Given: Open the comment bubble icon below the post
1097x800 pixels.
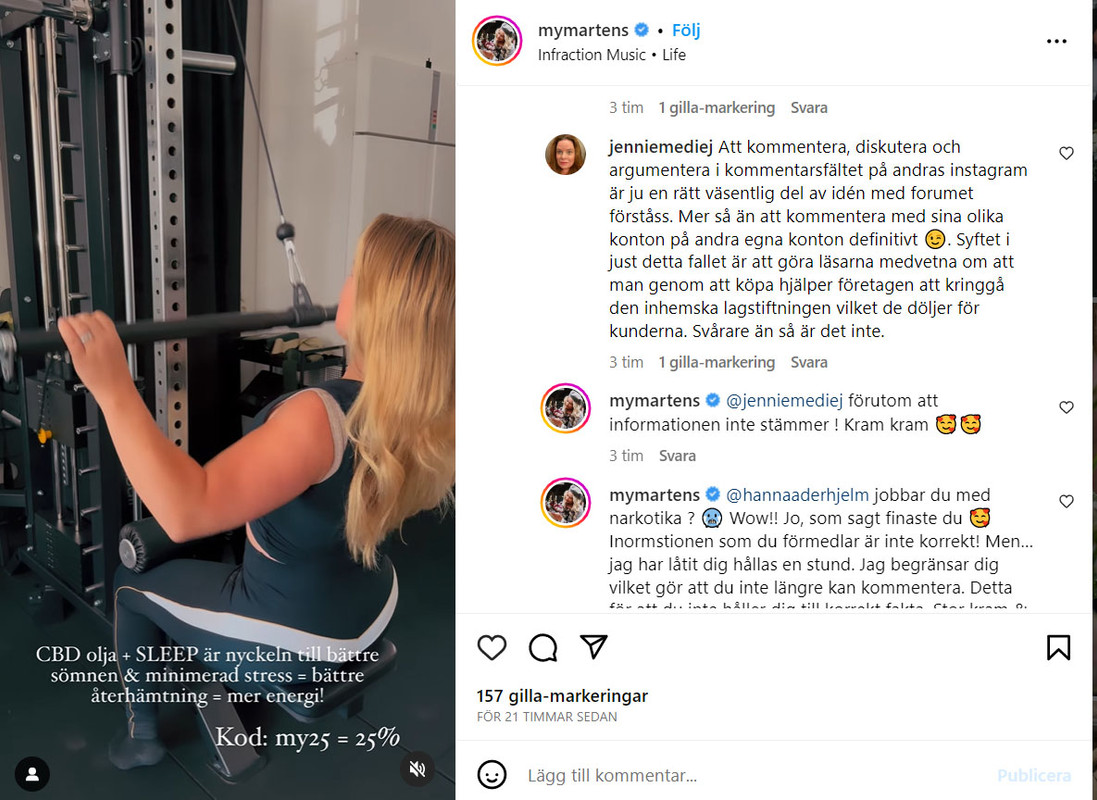Looking at the screenshot, I should point(543,647).
